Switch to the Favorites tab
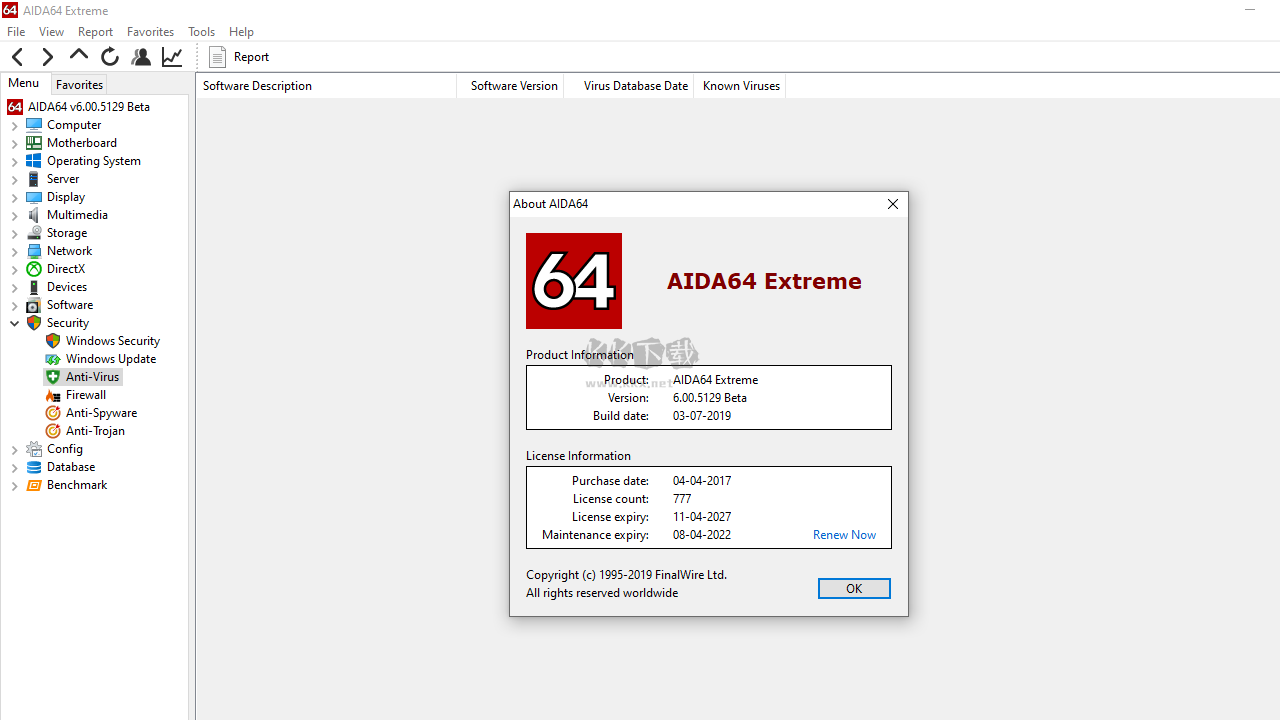1280x720 pixels. [x=79, y=85]
